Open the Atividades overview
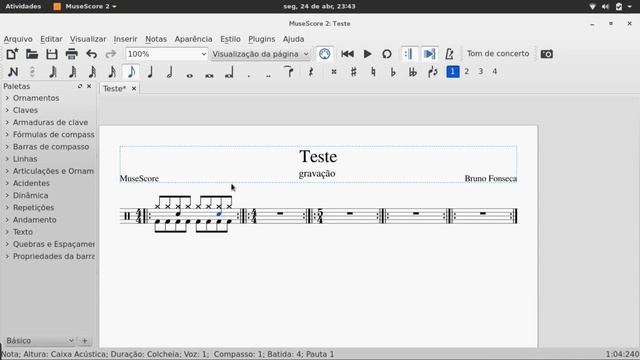 tap(23, 7)
